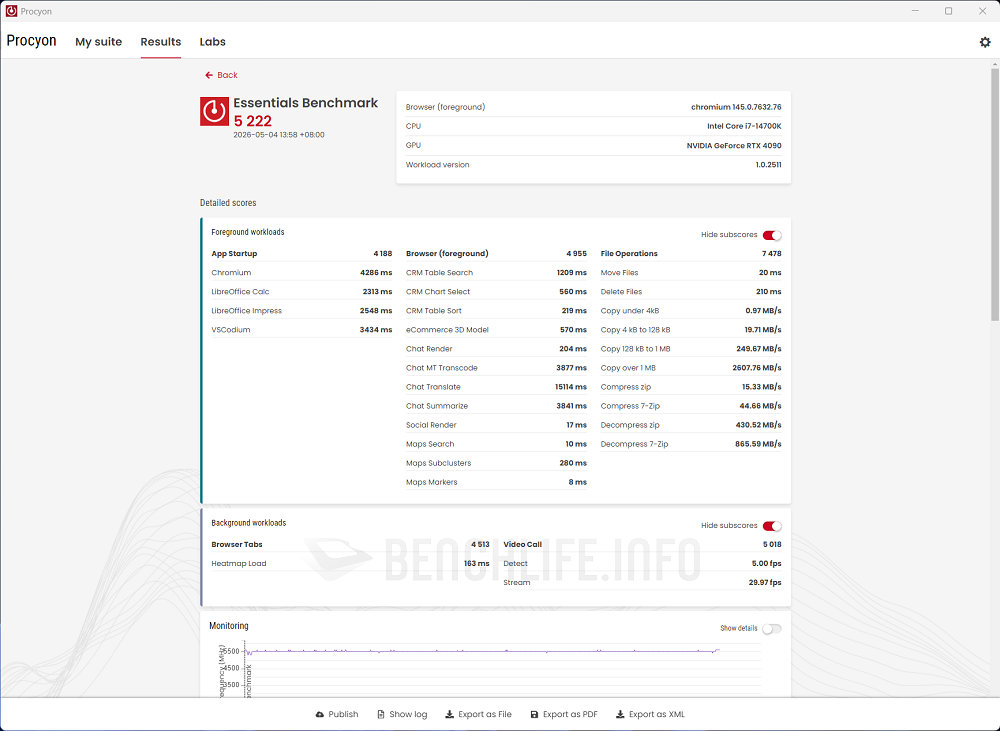
Task: Open settings with the gear icon
Action: click(985, 41)
